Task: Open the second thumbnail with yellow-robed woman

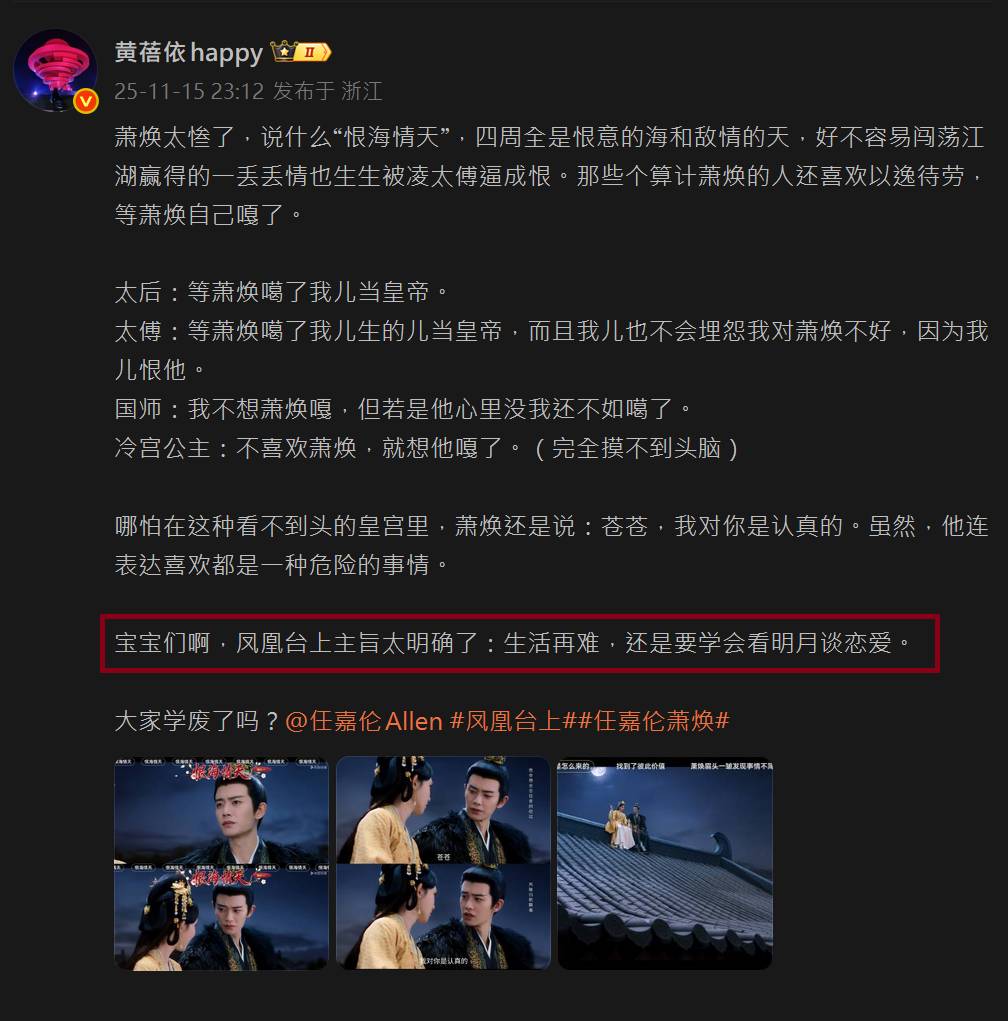Action: tap(443, 863)
